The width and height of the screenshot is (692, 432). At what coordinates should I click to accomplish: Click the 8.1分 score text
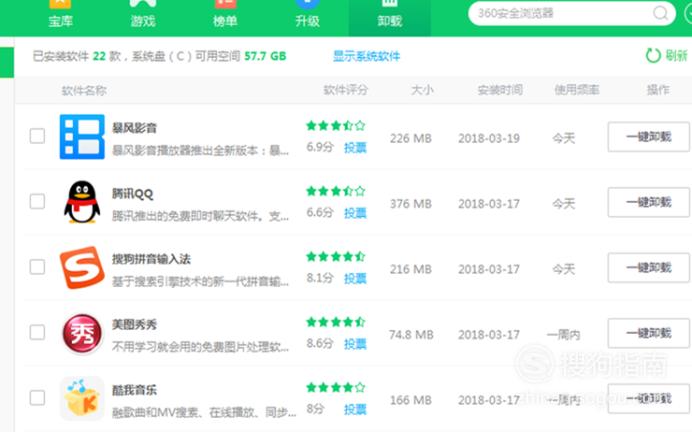320,278
